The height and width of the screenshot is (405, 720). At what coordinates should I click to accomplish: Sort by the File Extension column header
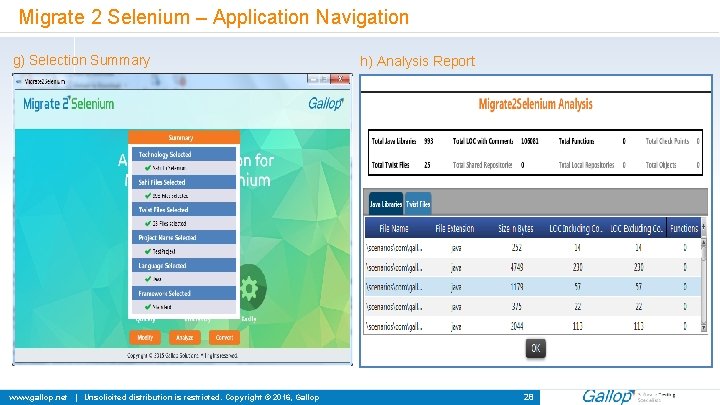tap(455, 228)
